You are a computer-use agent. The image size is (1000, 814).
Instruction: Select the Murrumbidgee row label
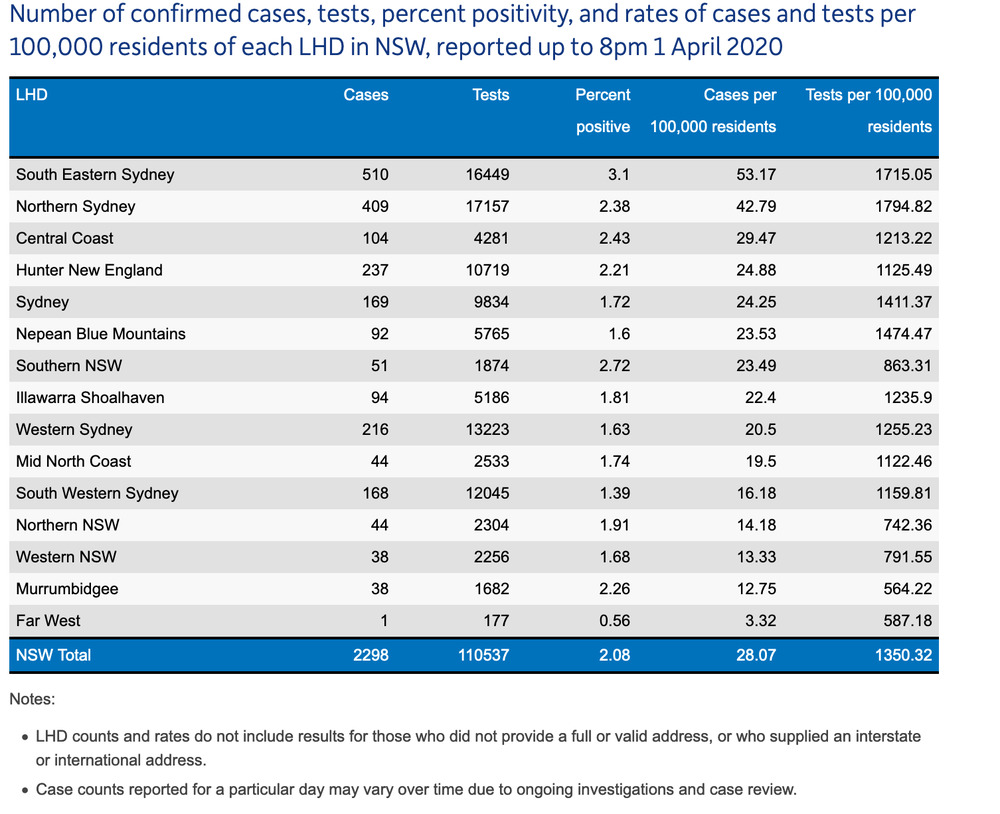67,589
